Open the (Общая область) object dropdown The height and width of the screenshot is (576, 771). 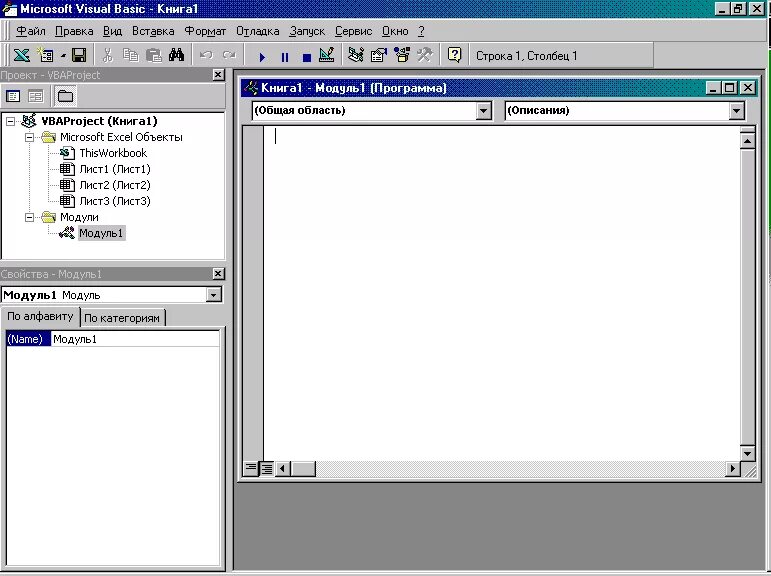[483, 111]
